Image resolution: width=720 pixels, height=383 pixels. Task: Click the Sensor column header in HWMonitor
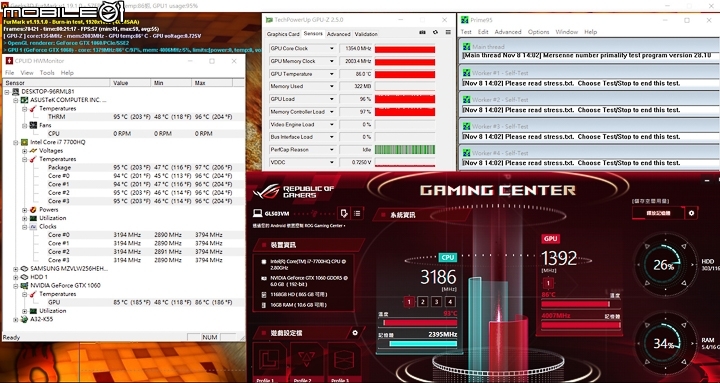(56, 83)
